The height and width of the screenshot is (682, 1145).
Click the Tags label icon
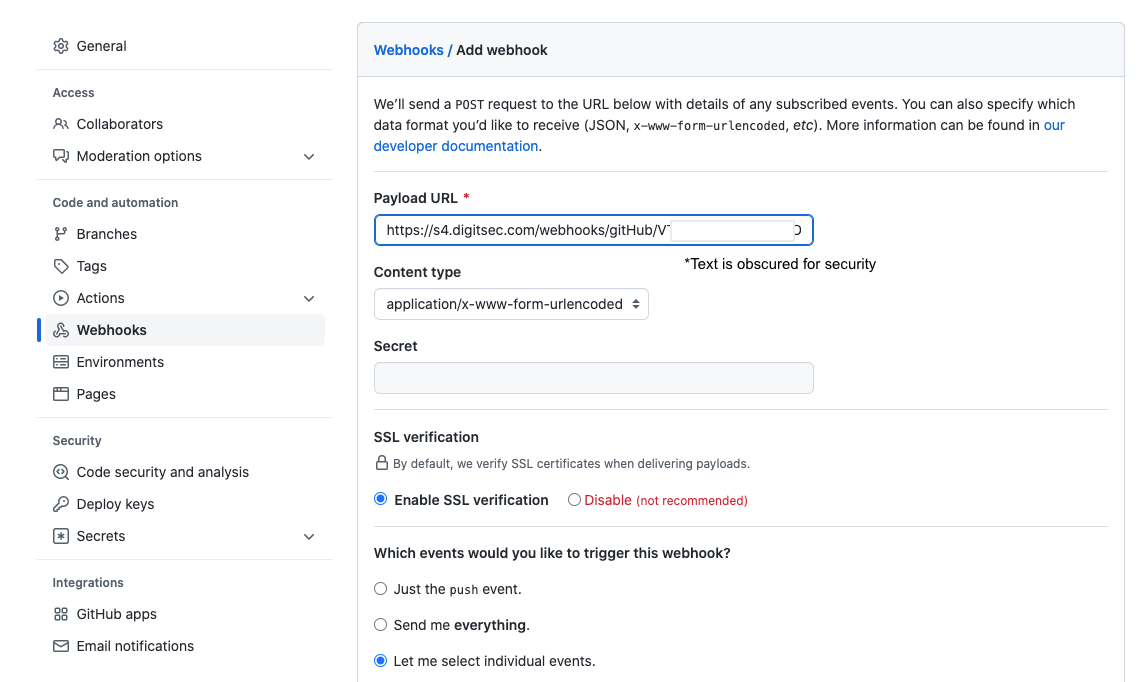[x=61, y=267]
